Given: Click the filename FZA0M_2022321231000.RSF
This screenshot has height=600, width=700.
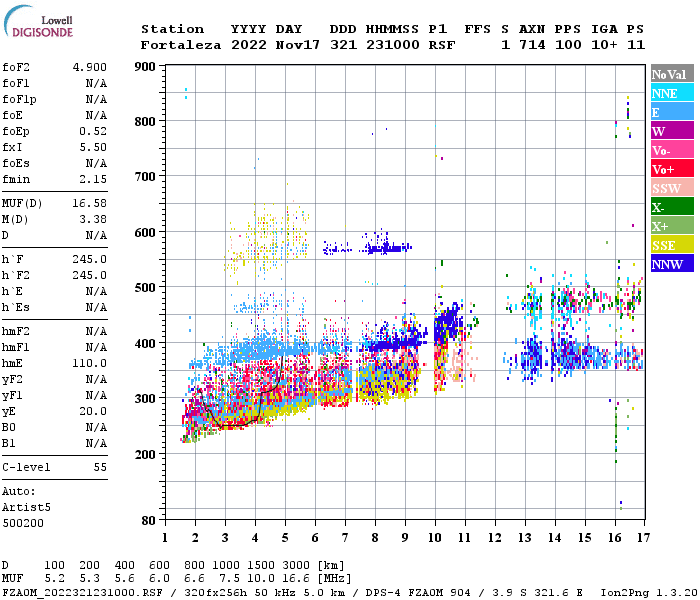Looking at the screenshot, I should [82, 593].
